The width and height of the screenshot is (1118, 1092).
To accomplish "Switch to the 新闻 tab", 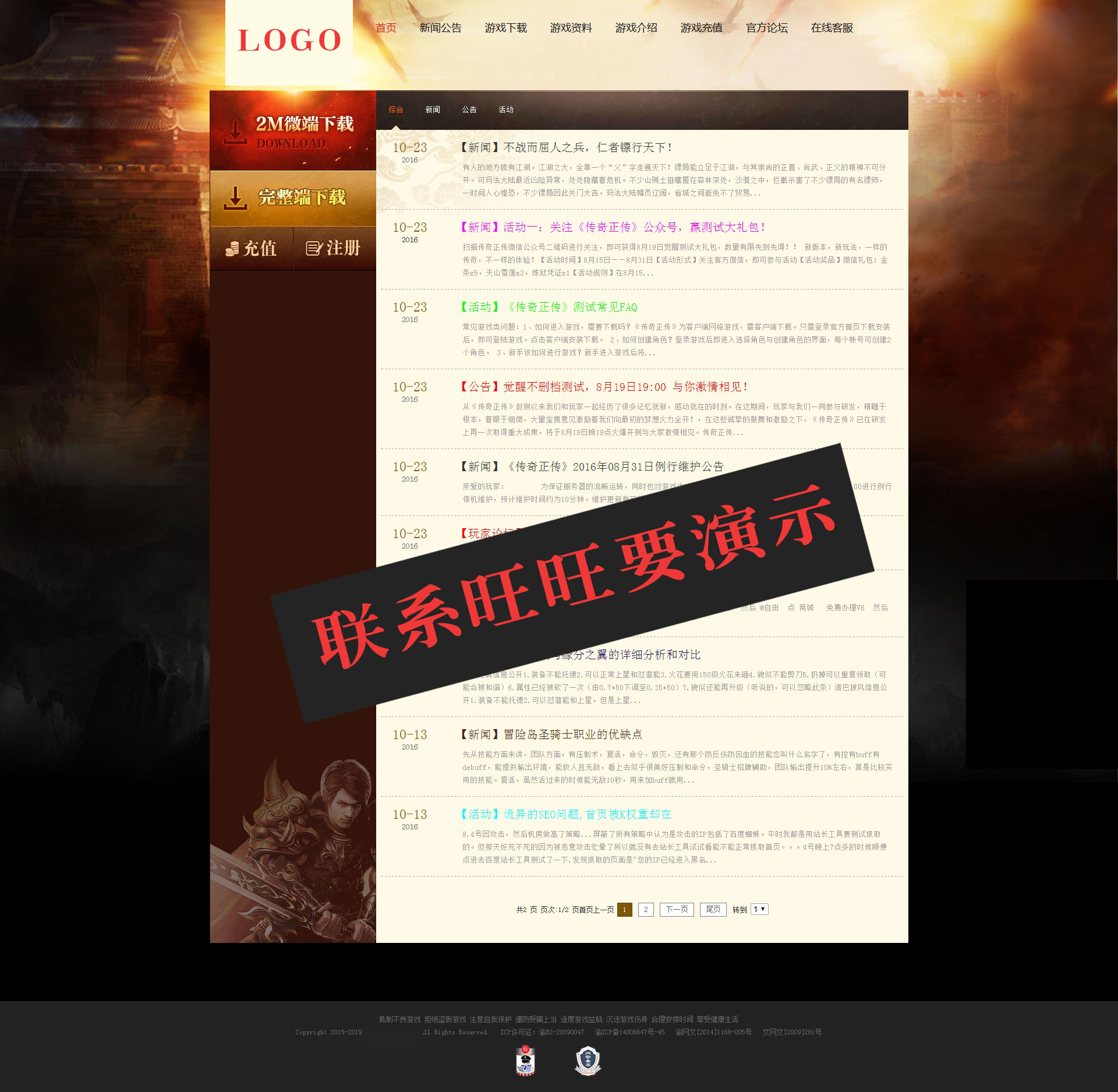I will (433, 109).
